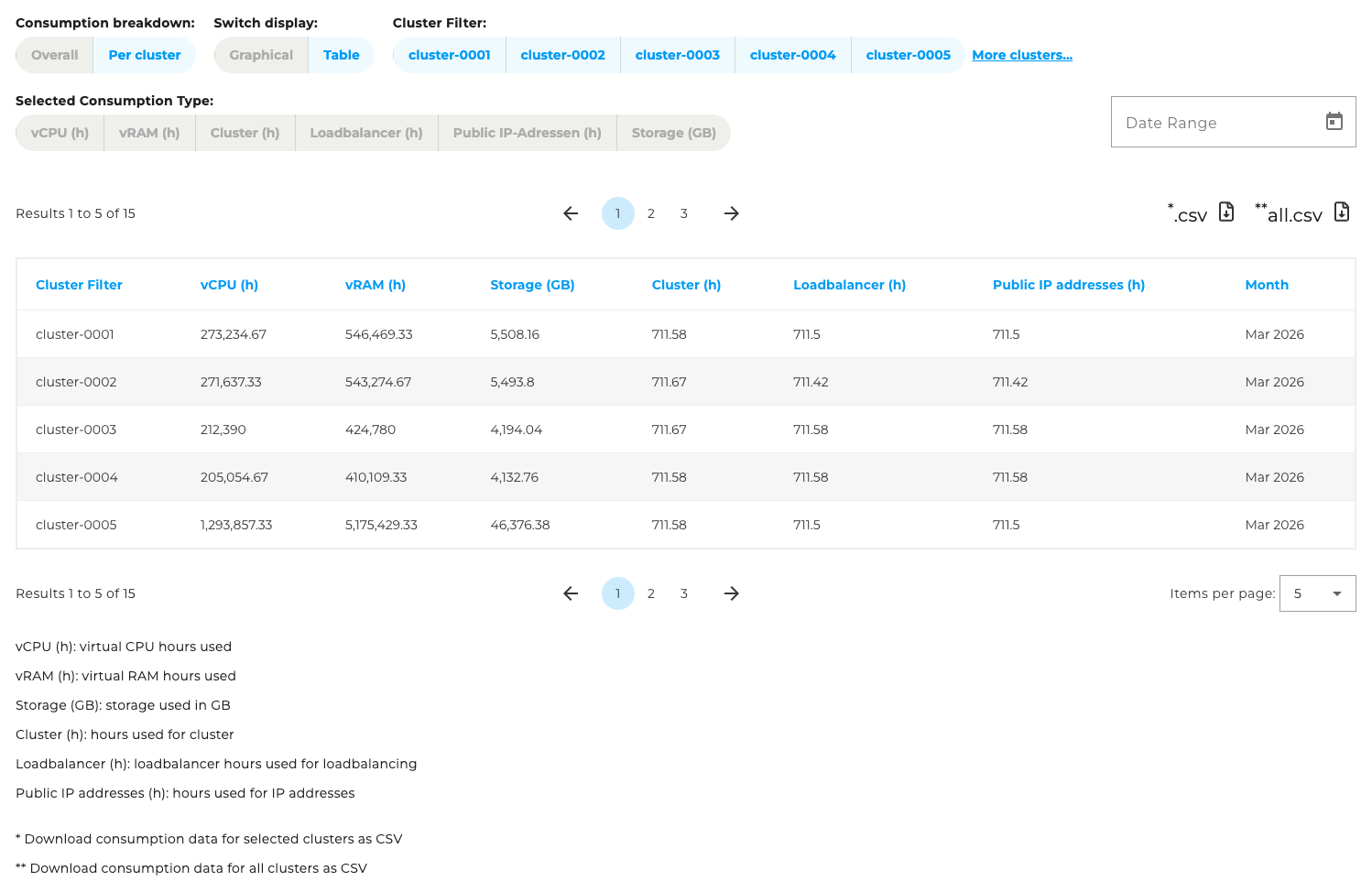Sort by Public IP addresses (h) header
Screen dimensions: 1372x892
click(1069, 285)
